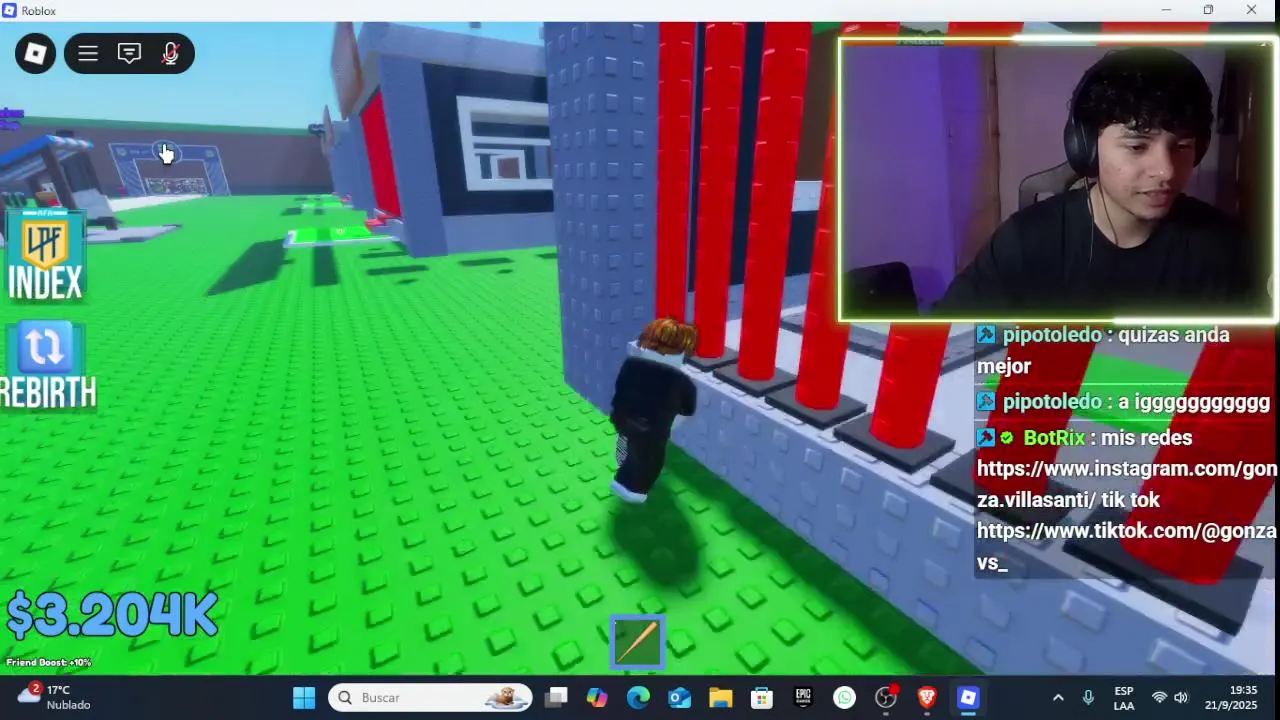This screenshot has height=720, width=1280.
Task: Open Microsoft Edge from the taskbar
Action: click(x=638, y=697)
